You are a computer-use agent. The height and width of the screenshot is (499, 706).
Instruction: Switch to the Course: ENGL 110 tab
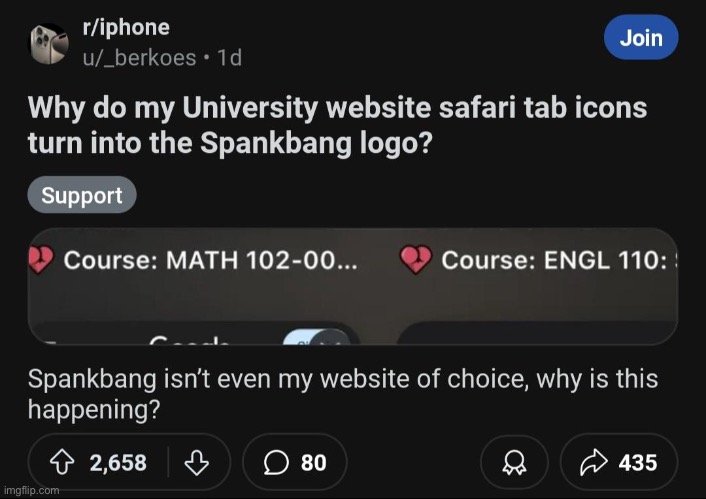[553, 260]
